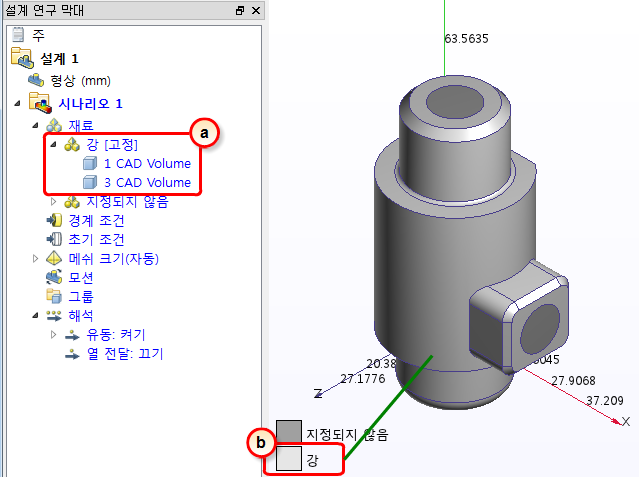This screenshot has height=477, width=639.
Task: Click the 재료 materials icon
Action: pos(54,126)
